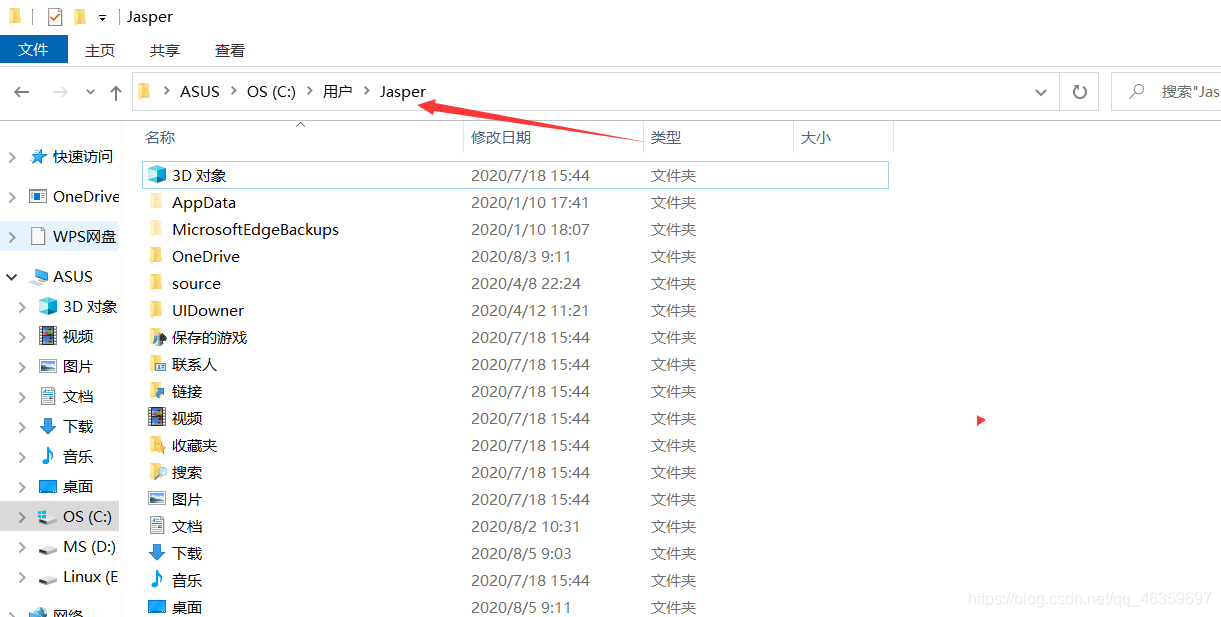This screenshot has height=617, width=1221.
Task: Click the ASUS computer icon in sidebar
Action: [39, 277]
